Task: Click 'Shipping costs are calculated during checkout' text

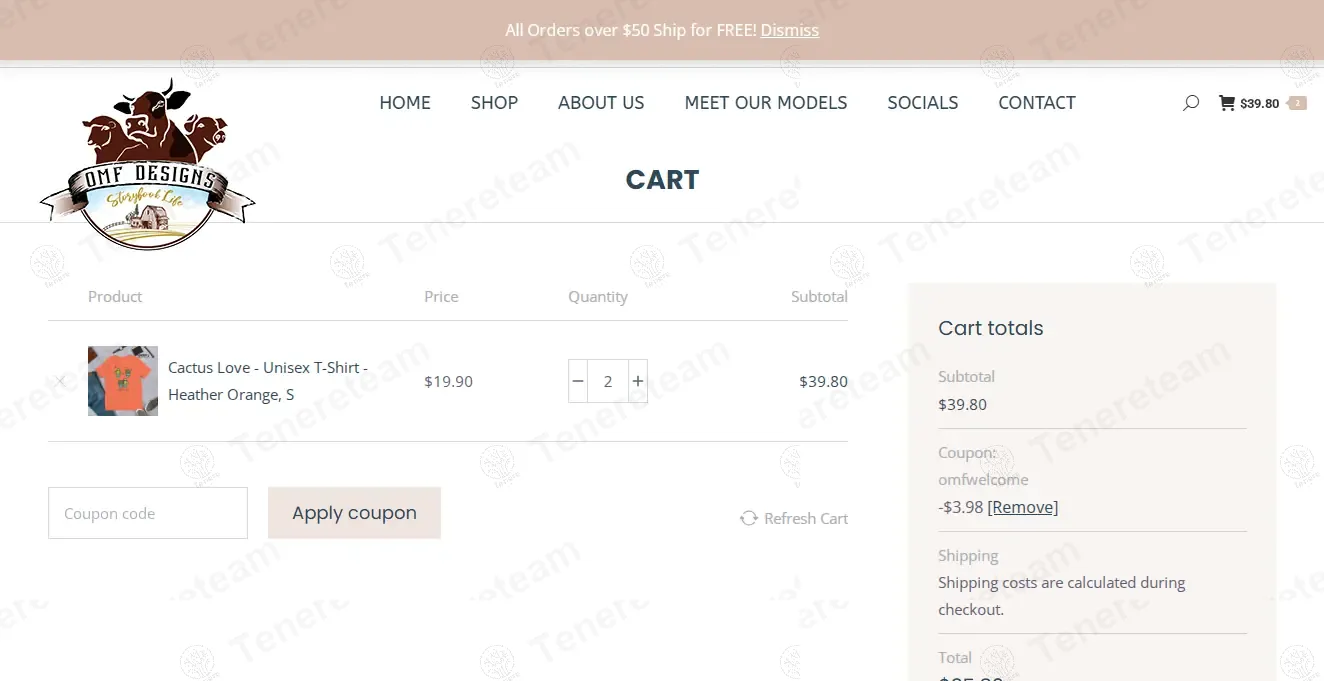Action: [1062, 596]
